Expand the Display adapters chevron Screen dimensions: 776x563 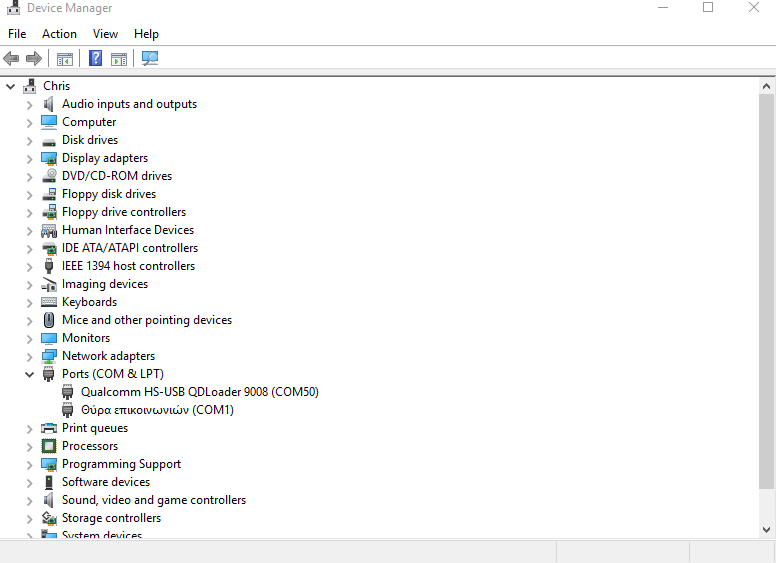click(x=29, y=159)
